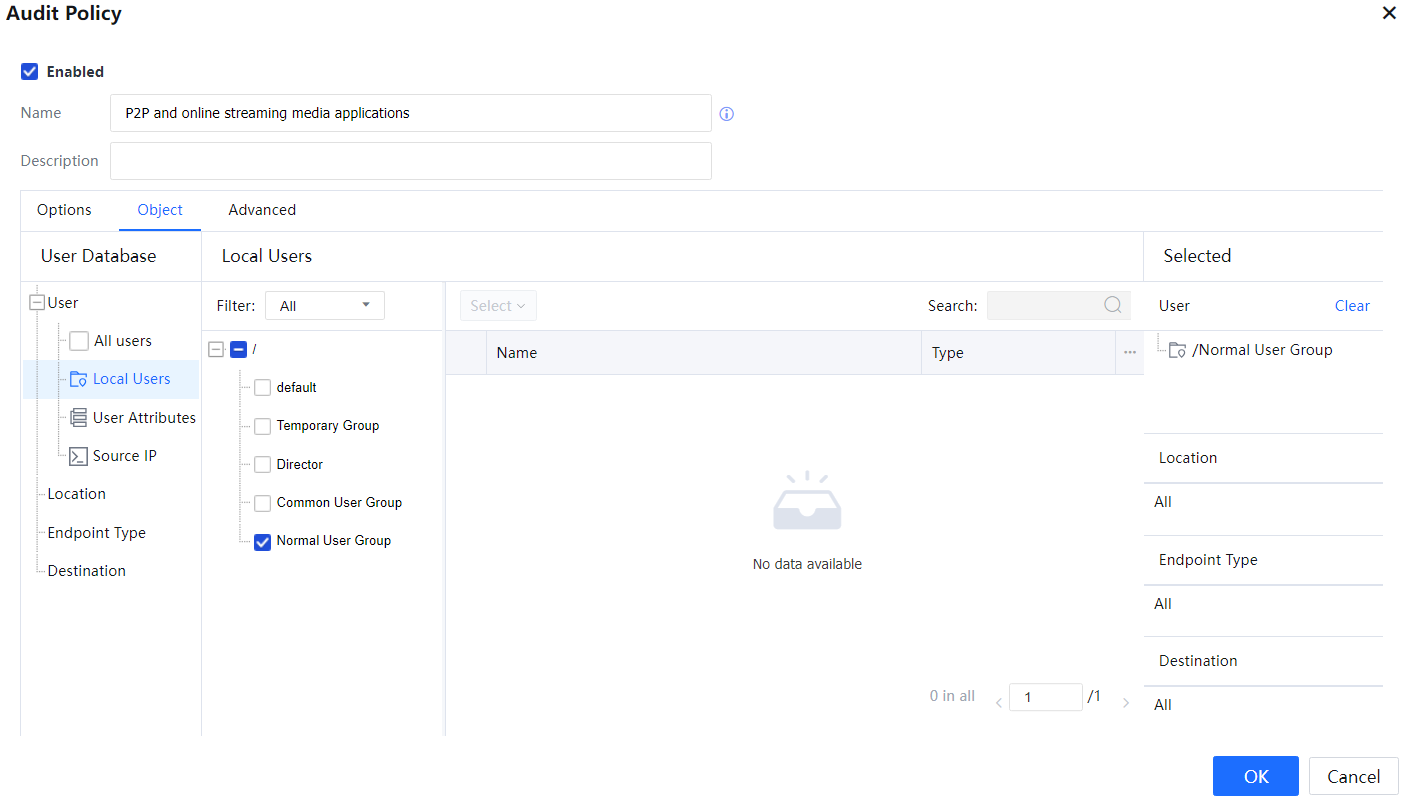1411x807 pixels.
Task: Open the Filter dropdown
Action: coord(324,306)
